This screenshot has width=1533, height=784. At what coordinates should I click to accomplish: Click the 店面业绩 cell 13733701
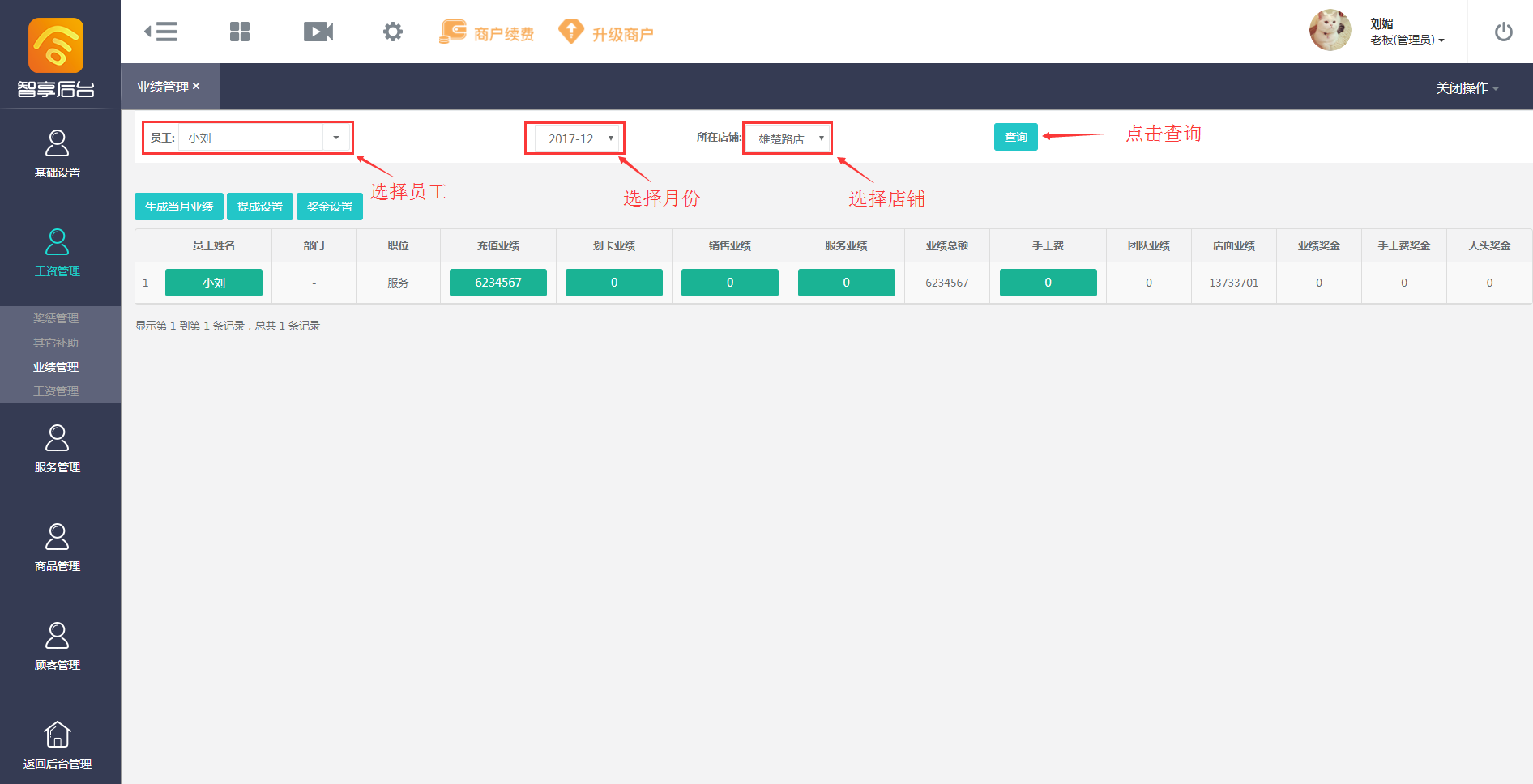pyautogui.click(x=1234, y=283)
